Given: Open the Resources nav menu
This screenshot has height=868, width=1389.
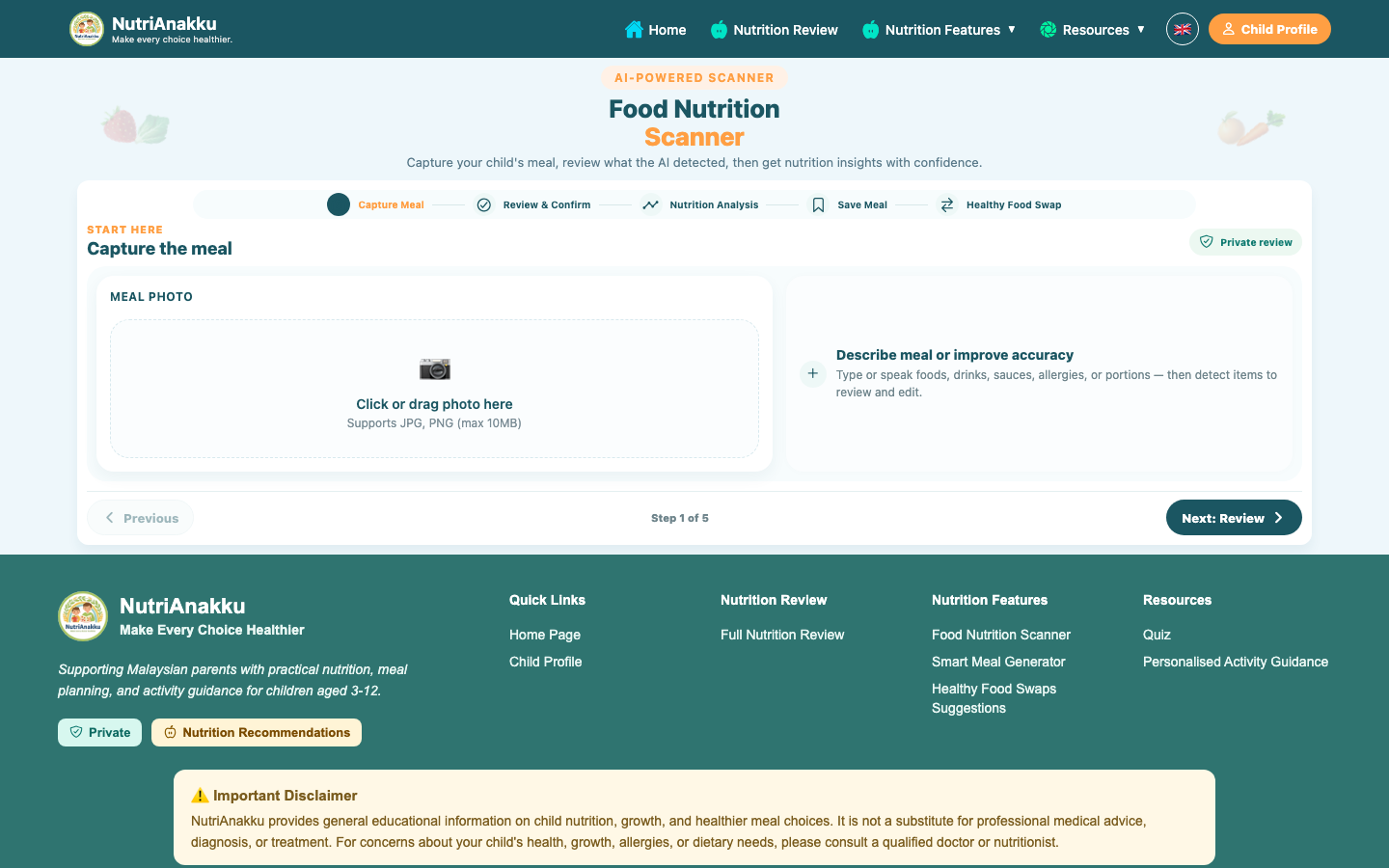Looking at the screenshot, I should [1092, 30].
